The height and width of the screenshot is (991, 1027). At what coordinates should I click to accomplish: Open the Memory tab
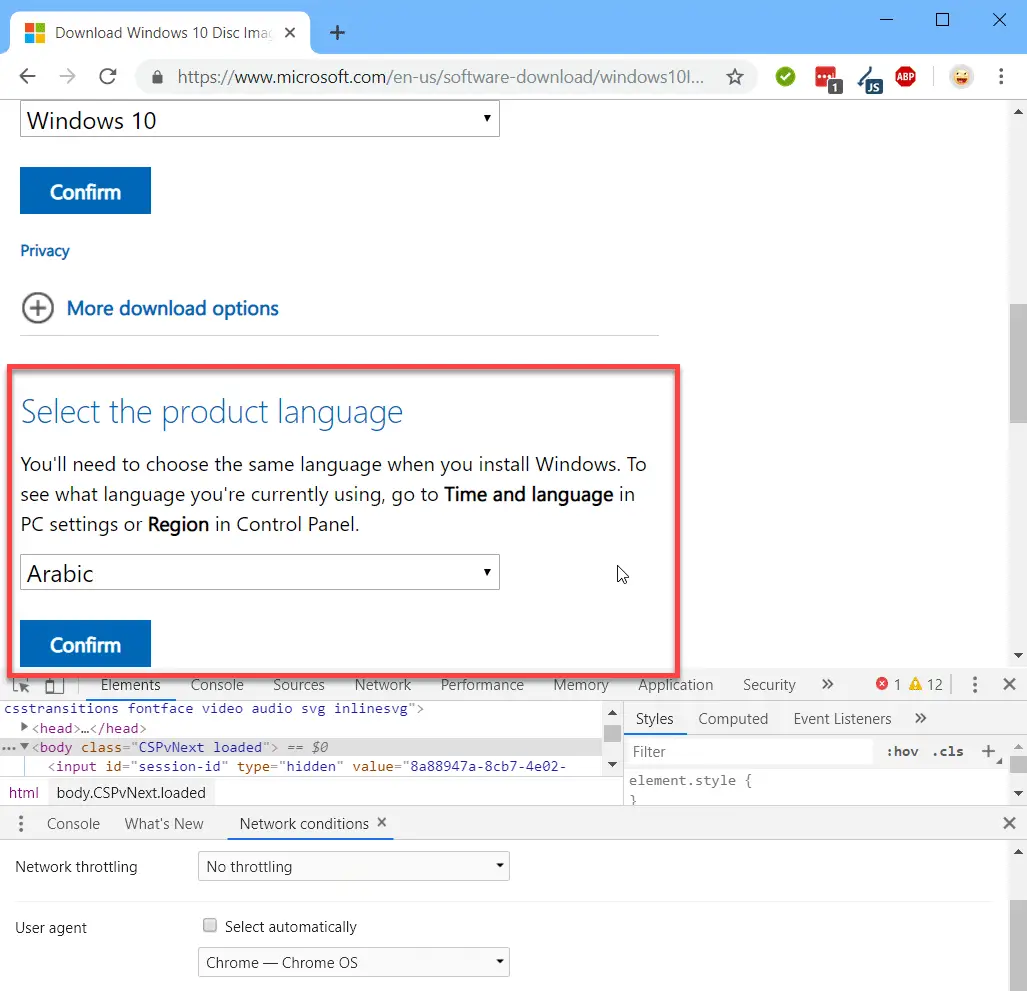coord(581,685)
